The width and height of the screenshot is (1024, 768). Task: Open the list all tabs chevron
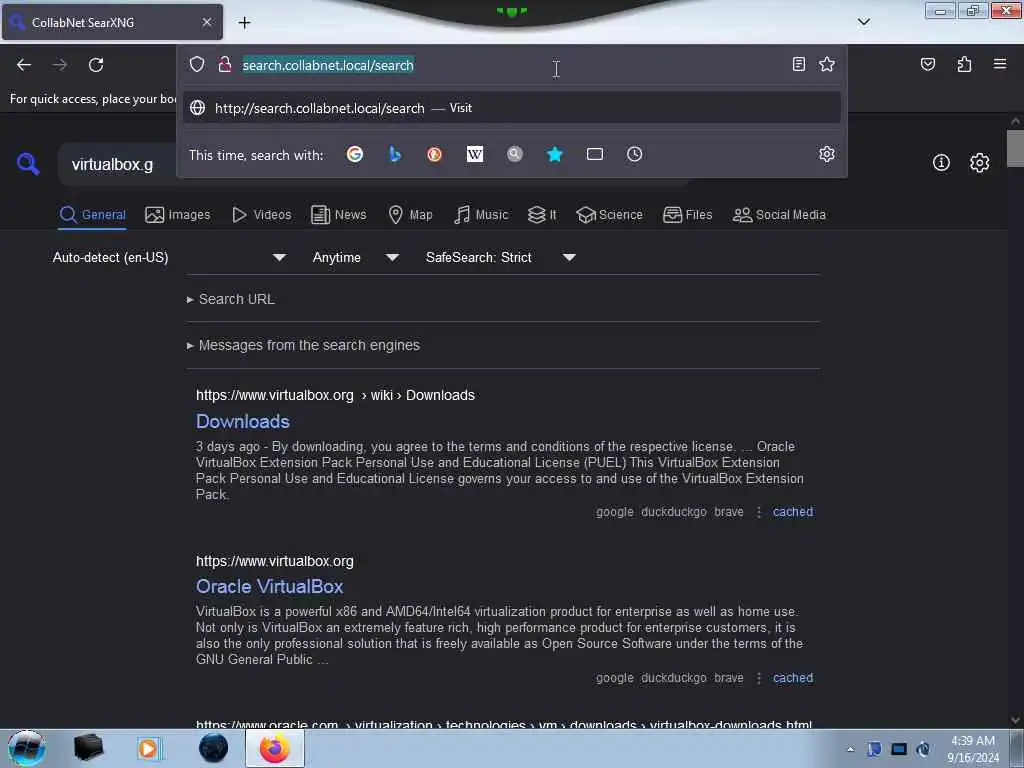pyautogui.click(x=863, y=22)
